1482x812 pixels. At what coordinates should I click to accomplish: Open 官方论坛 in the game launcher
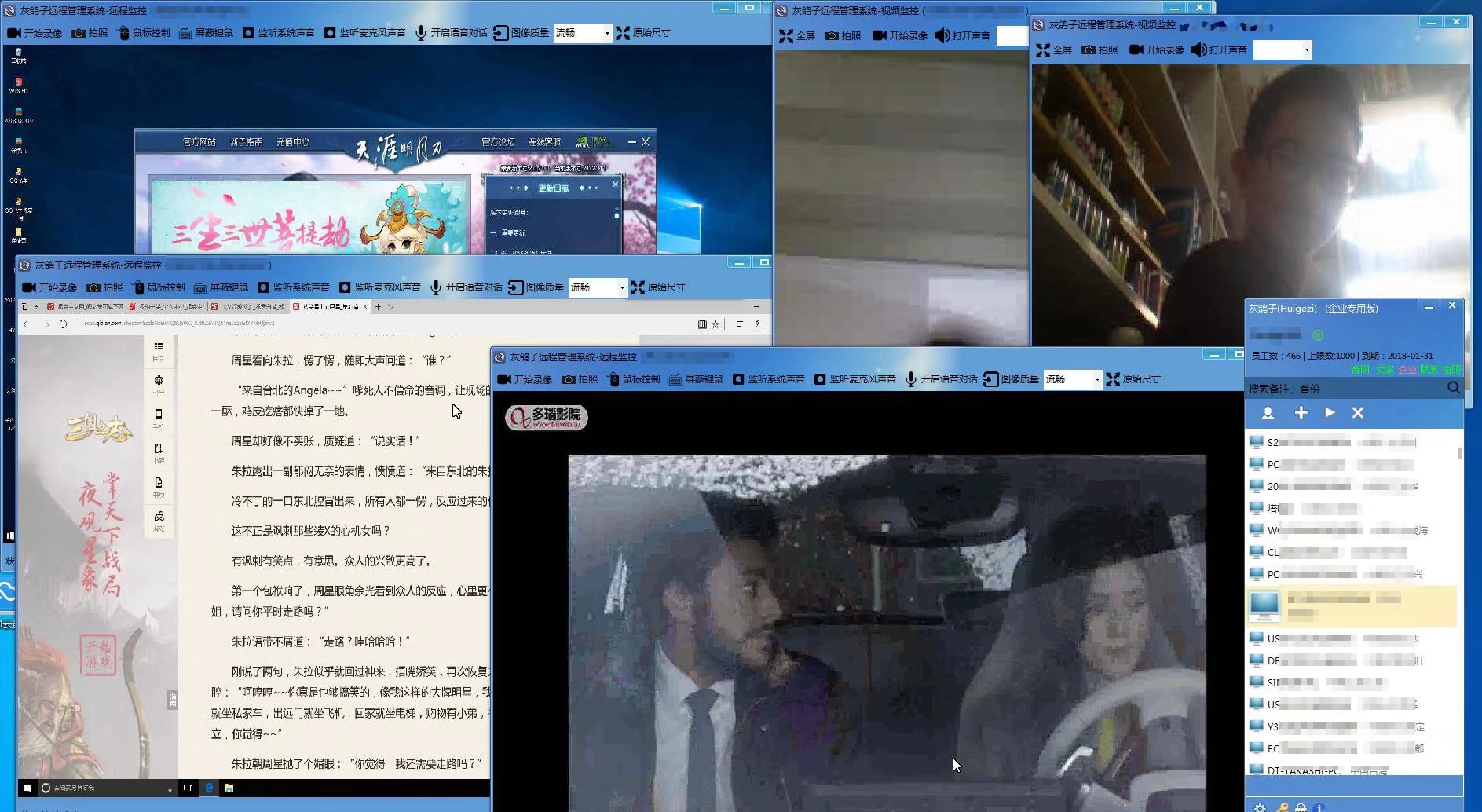(x=498, y=142)
